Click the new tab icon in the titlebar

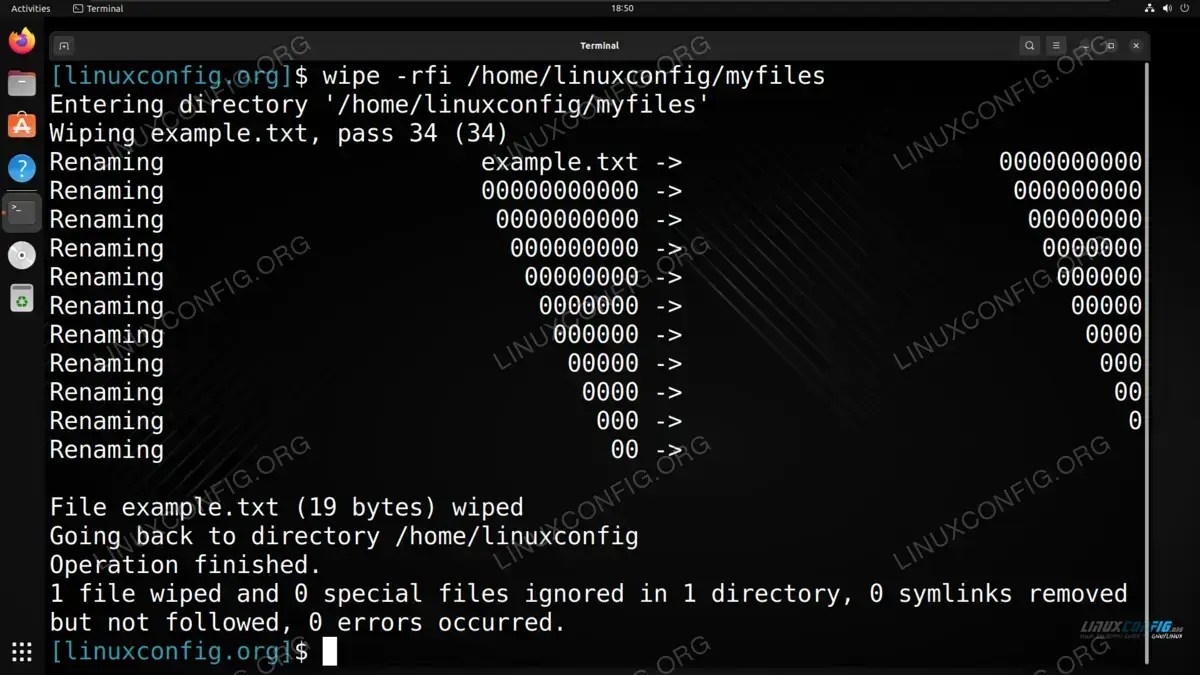tap(63, 45)
